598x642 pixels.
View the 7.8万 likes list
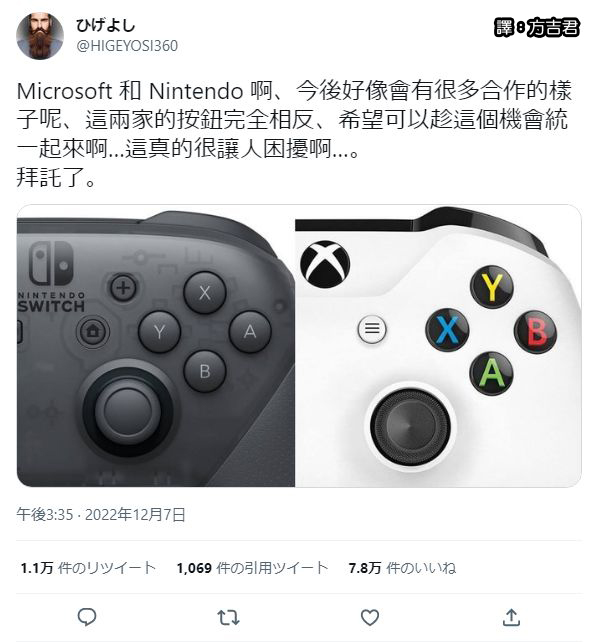402,568
